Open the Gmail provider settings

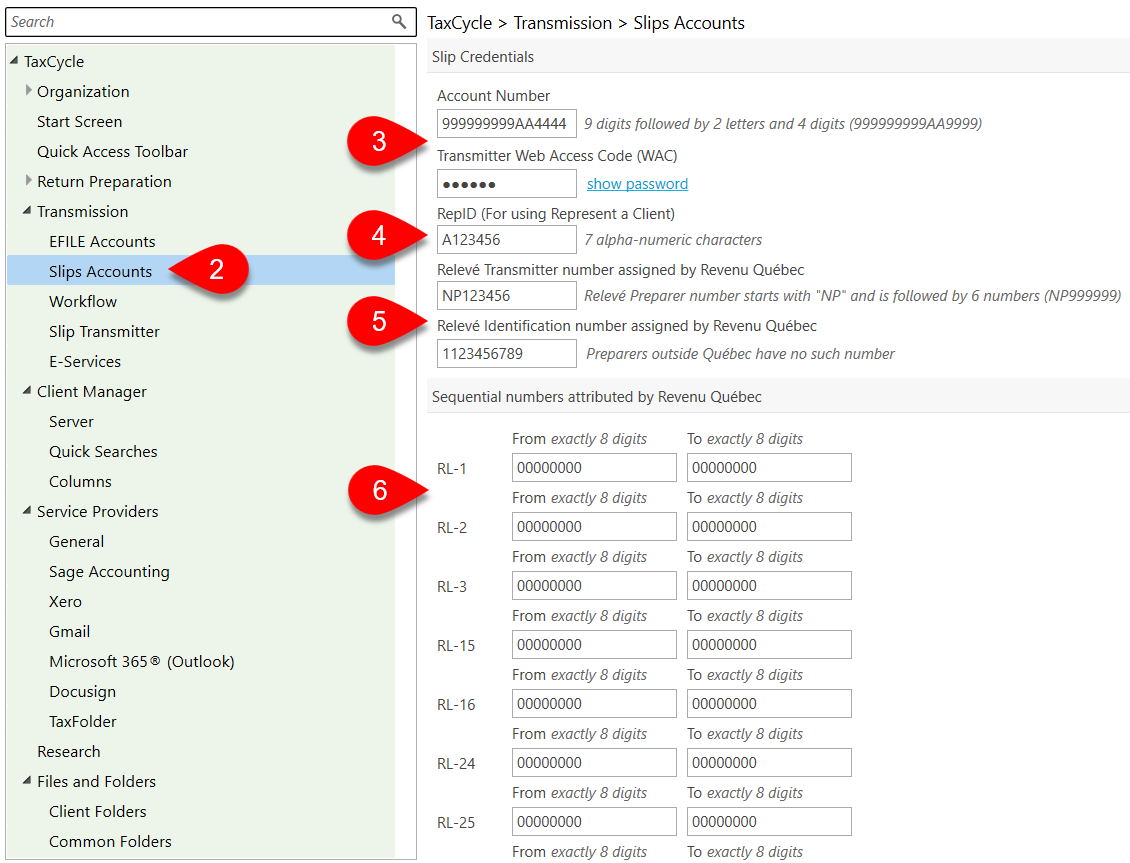(x=69, y=631)
